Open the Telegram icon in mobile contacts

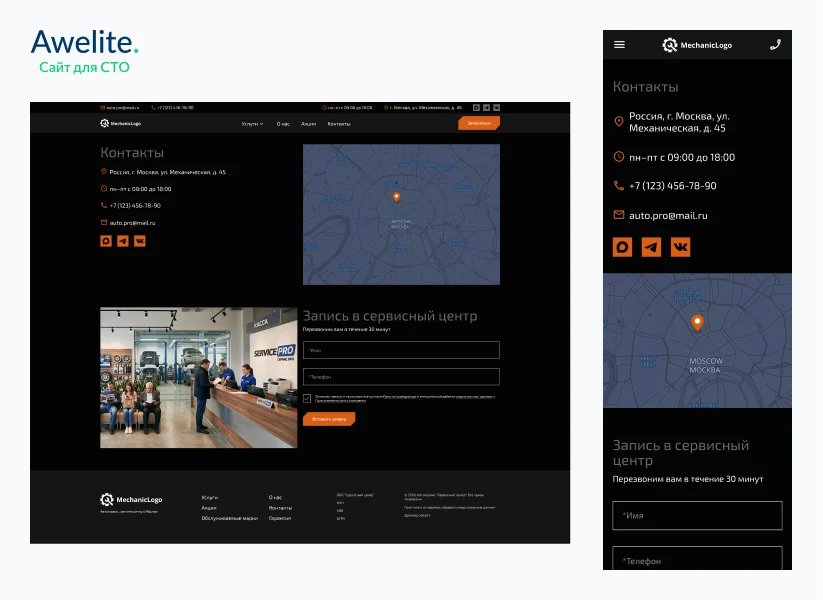(651, 247)
